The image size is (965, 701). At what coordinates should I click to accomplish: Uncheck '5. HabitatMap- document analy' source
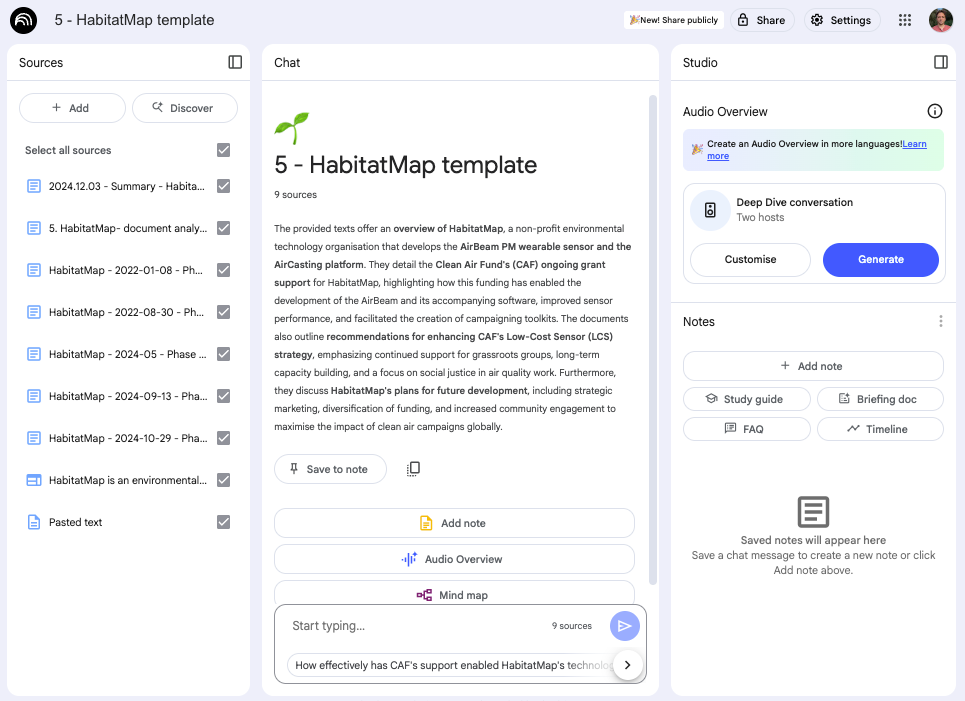(223, 228)
